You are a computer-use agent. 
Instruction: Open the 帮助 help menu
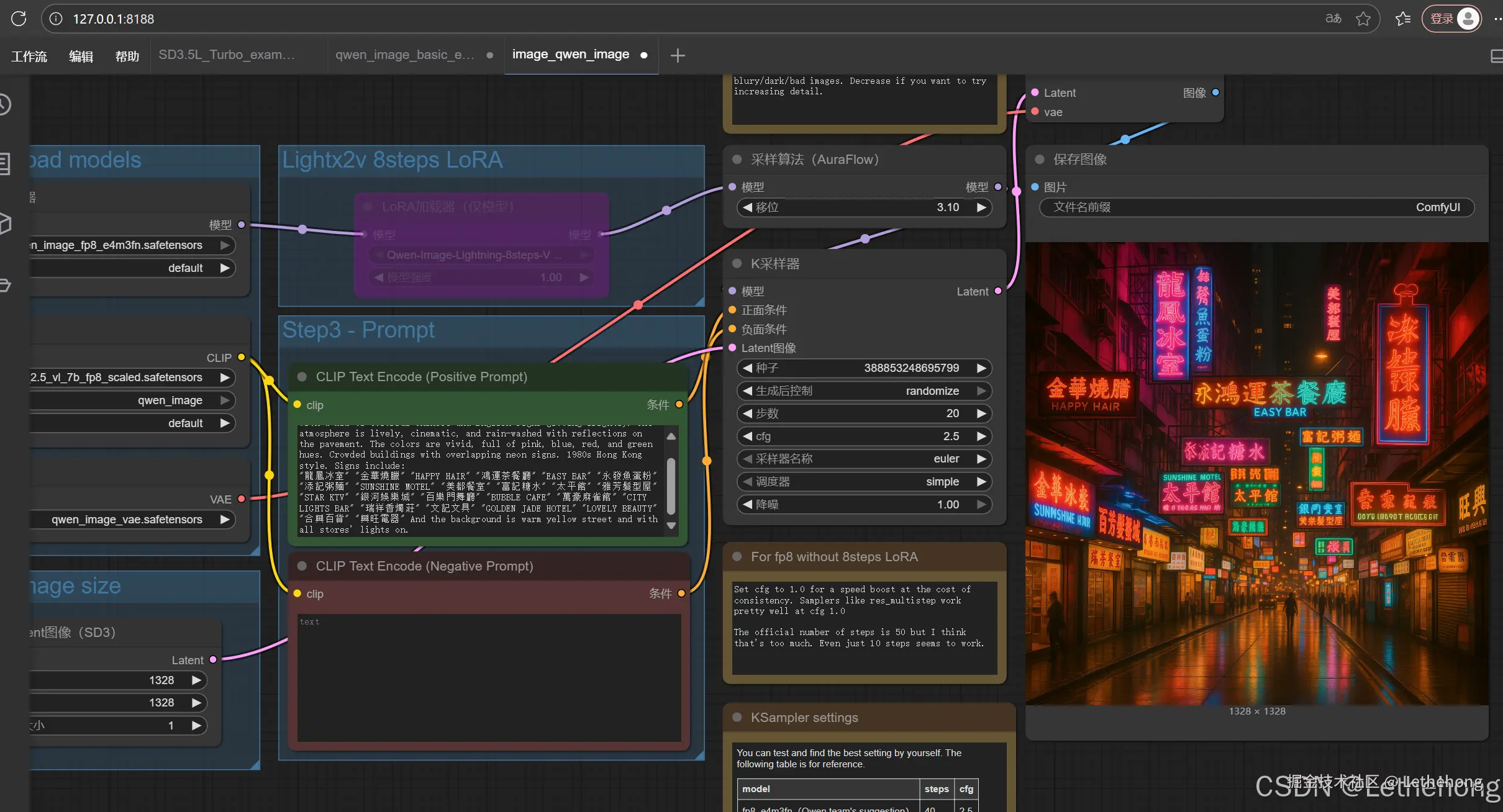pos(127,56)
